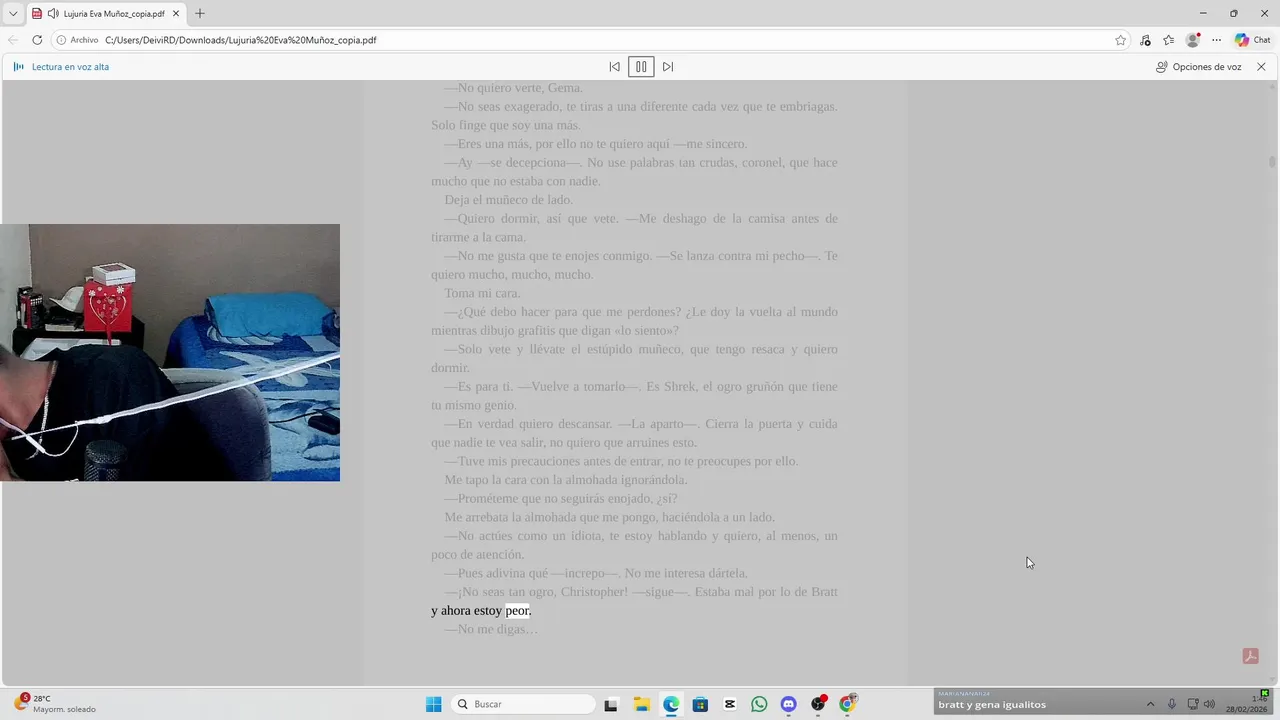
Task: Open Task View in taskbar
Action: tap(611, 704)
